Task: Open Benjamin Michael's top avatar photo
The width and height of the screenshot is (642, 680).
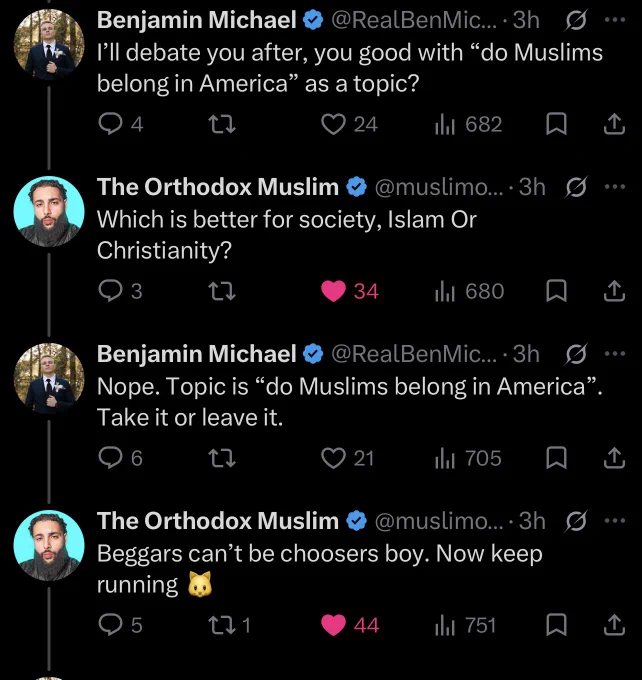Action: pos(49,44)
